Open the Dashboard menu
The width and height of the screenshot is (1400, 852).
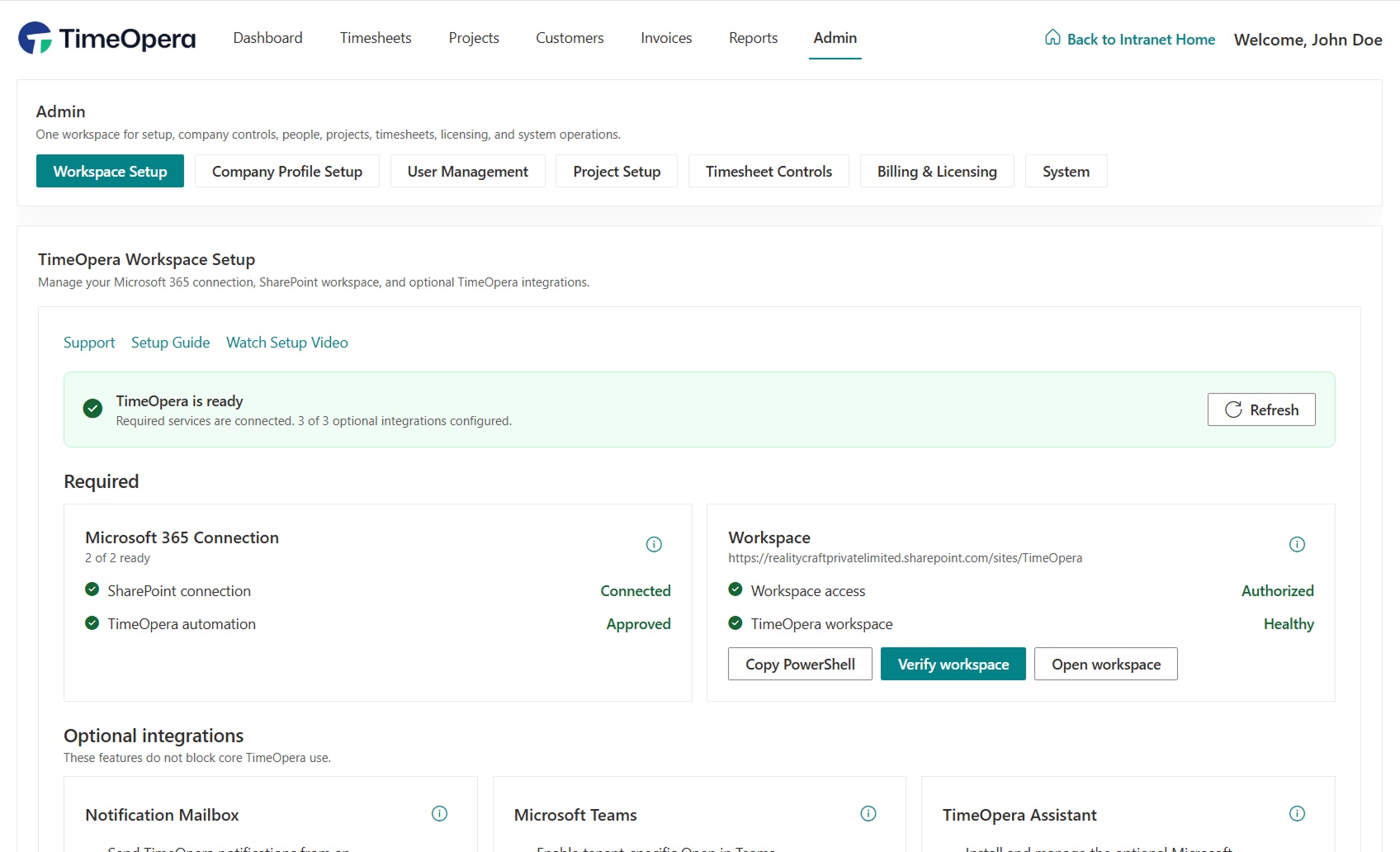[267, 38]
